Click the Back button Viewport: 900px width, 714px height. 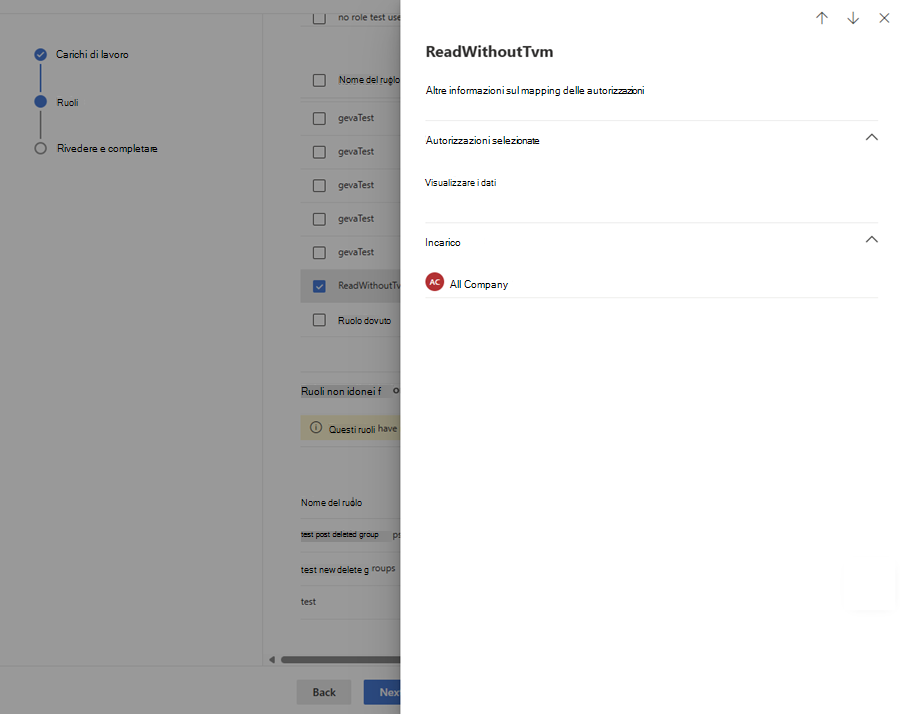[324, 692]
